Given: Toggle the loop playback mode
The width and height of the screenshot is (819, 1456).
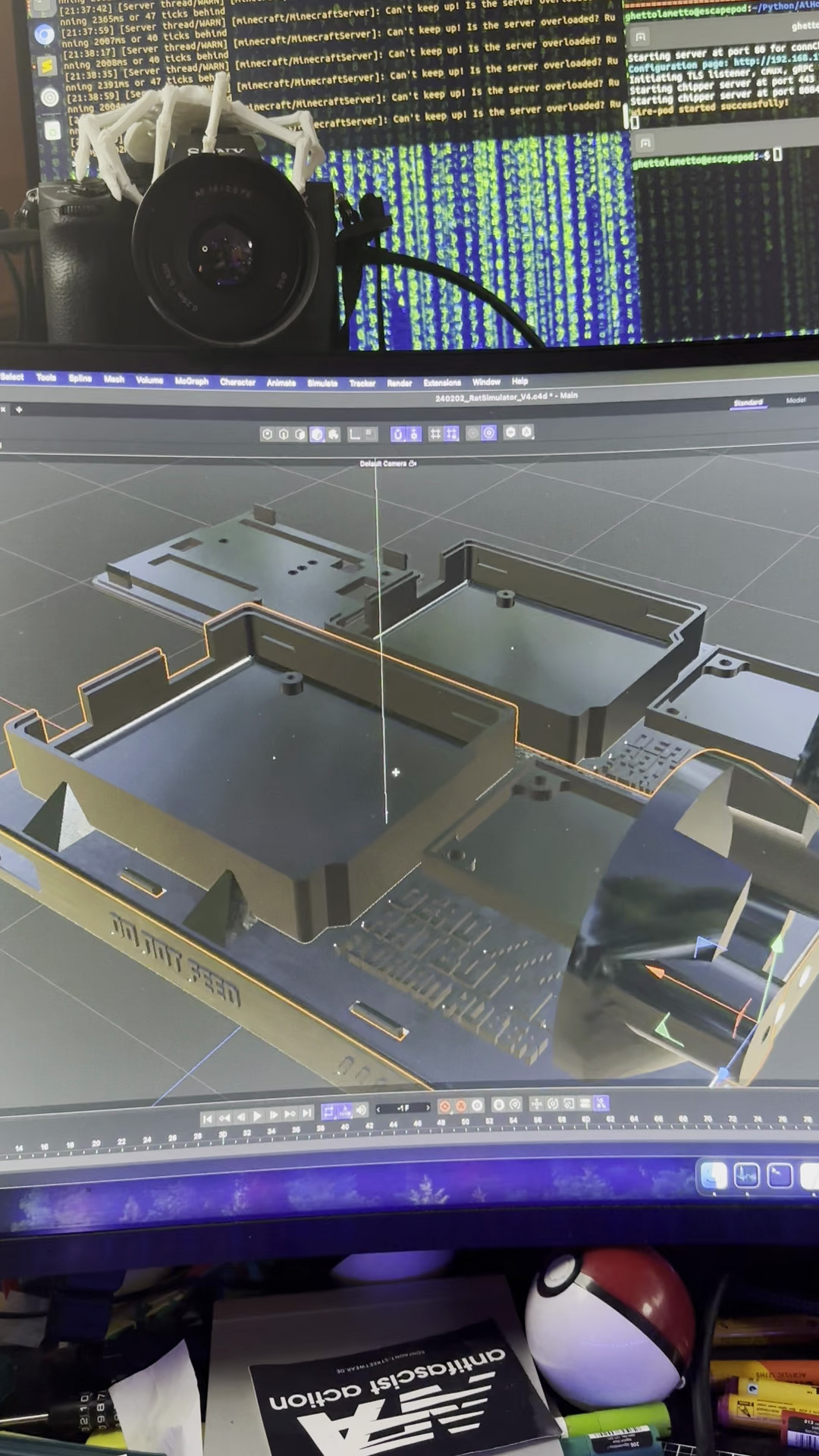Looking at the screenshot, I should coord(328,1111).
